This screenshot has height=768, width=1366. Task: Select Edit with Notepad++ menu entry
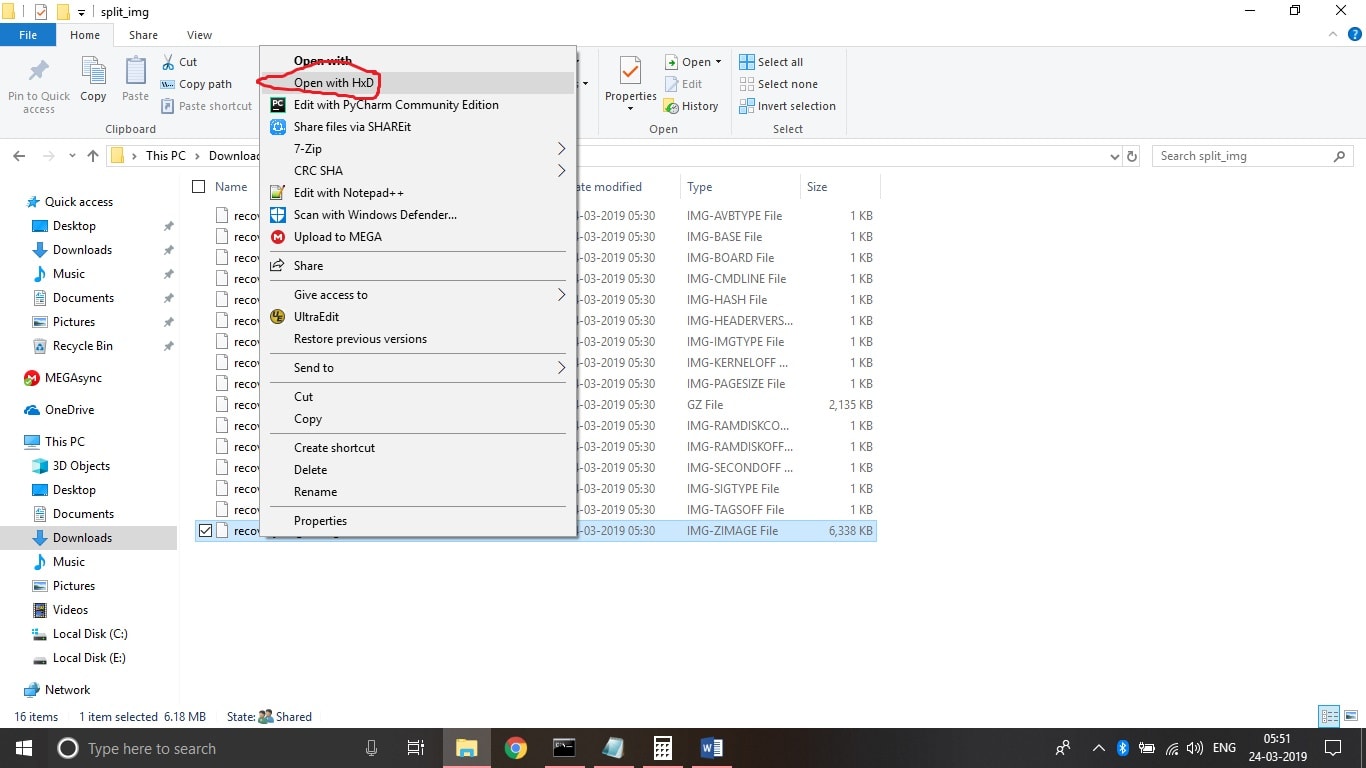pyautogui.click(x=348, y=193)
